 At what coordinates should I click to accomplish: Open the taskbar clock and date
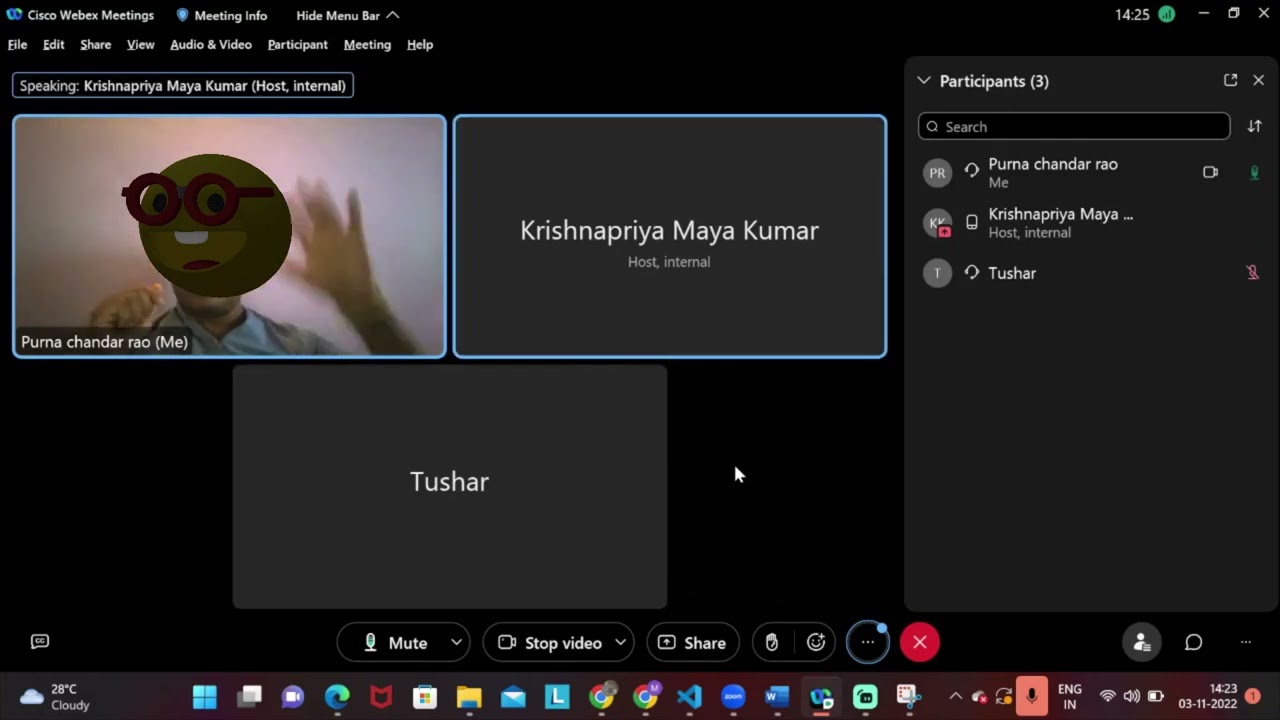[x=1208, y=697]
